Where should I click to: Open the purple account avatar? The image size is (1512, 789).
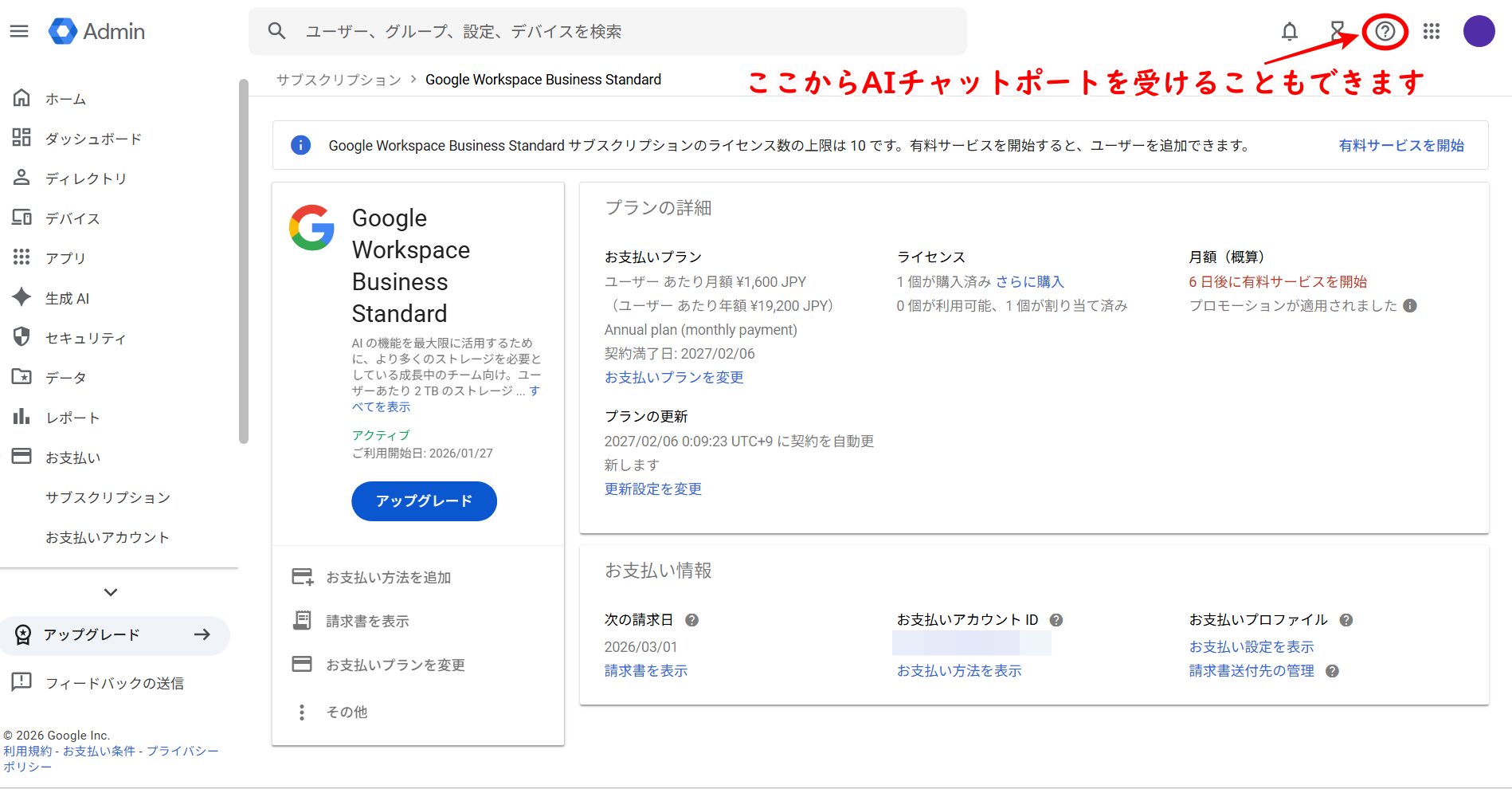tap(1479, 31)
